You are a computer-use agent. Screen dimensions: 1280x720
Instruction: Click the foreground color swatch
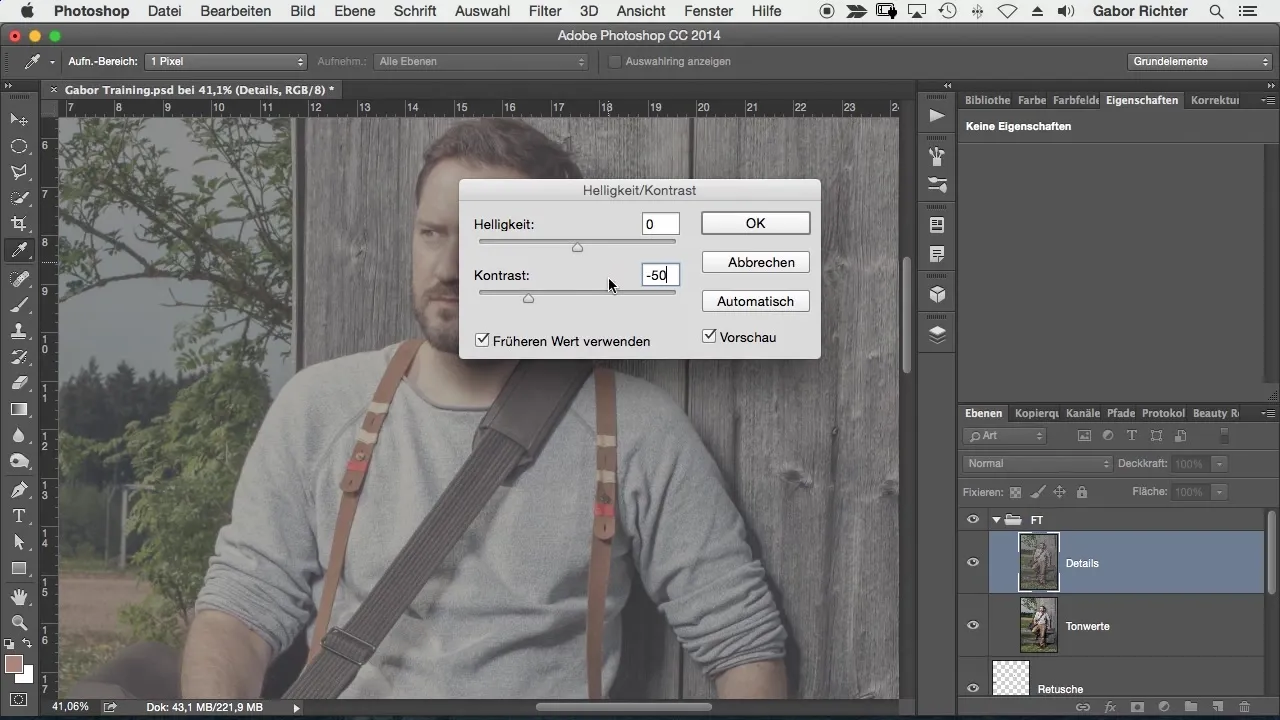pyautogui.click(x=13, y=664)
